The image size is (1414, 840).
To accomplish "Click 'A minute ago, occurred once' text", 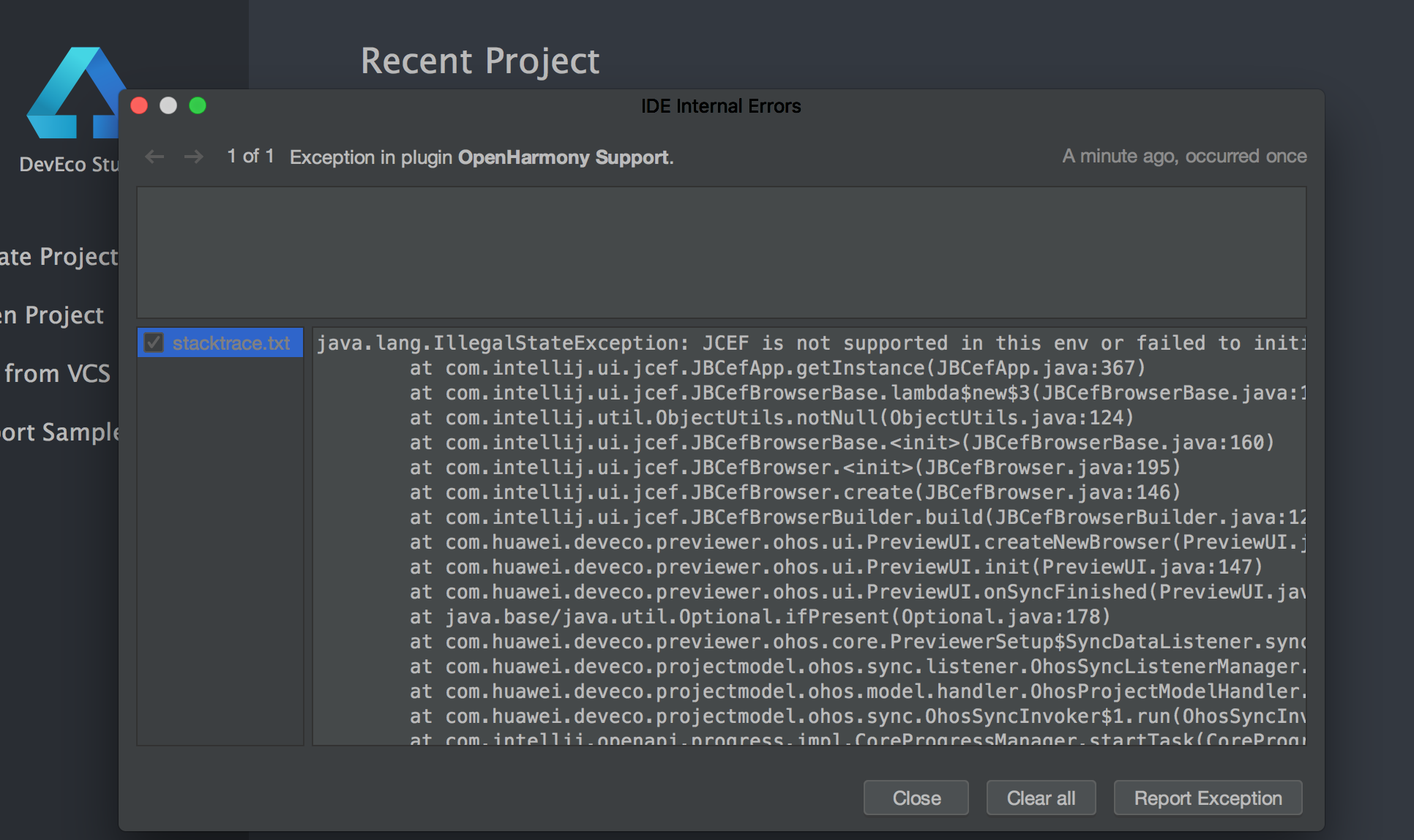I will 1184,157.
